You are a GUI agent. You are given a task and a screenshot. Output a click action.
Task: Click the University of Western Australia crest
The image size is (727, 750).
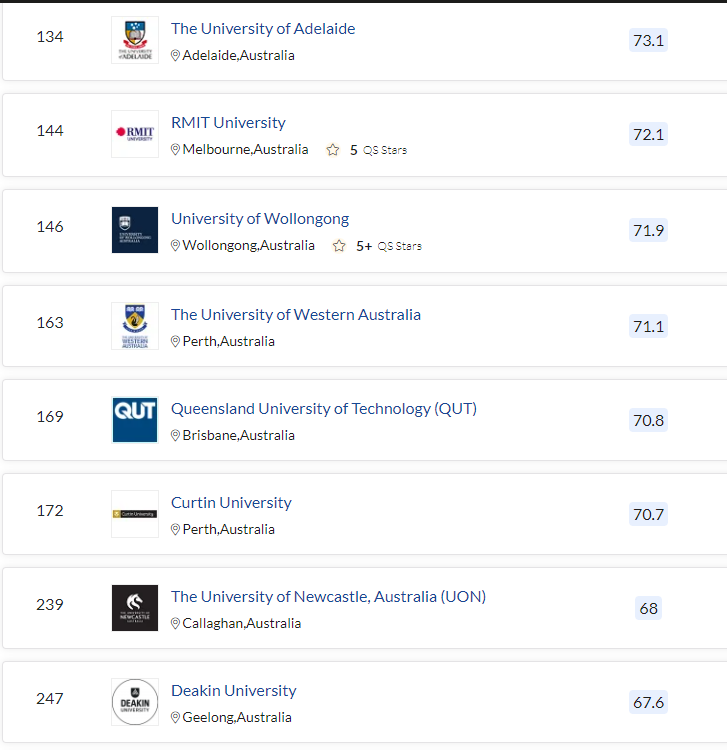click(x=135, y=326)
